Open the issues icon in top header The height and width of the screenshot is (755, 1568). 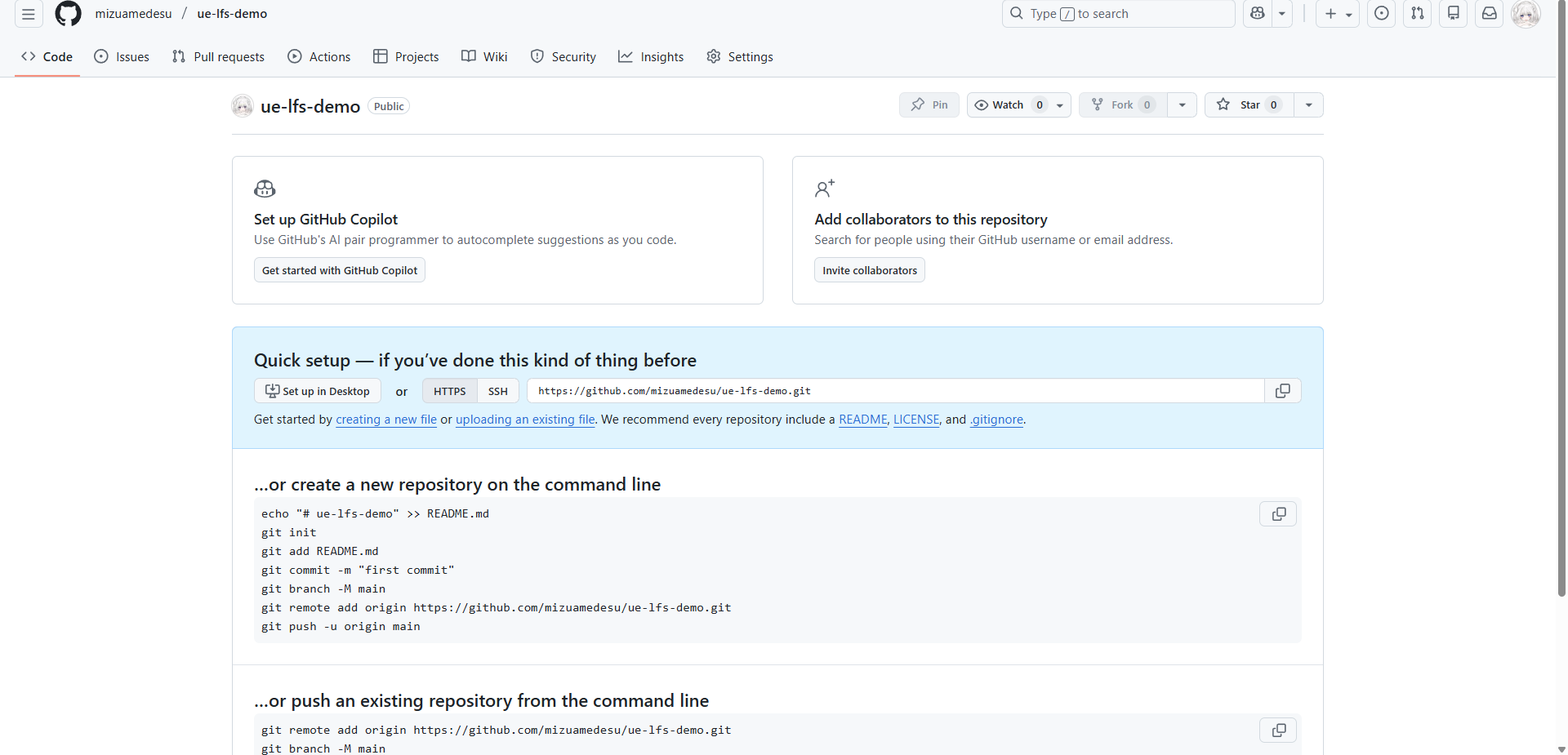pos(1381,14)
